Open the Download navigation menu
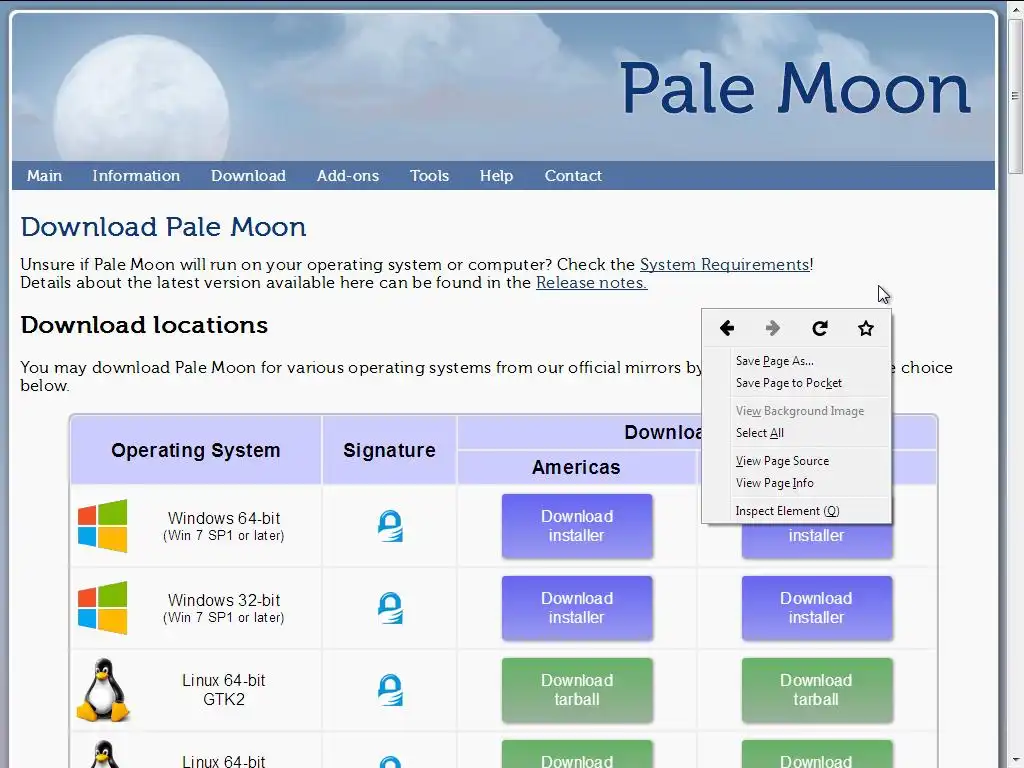 pyautogui.click(x=248, y=176)
